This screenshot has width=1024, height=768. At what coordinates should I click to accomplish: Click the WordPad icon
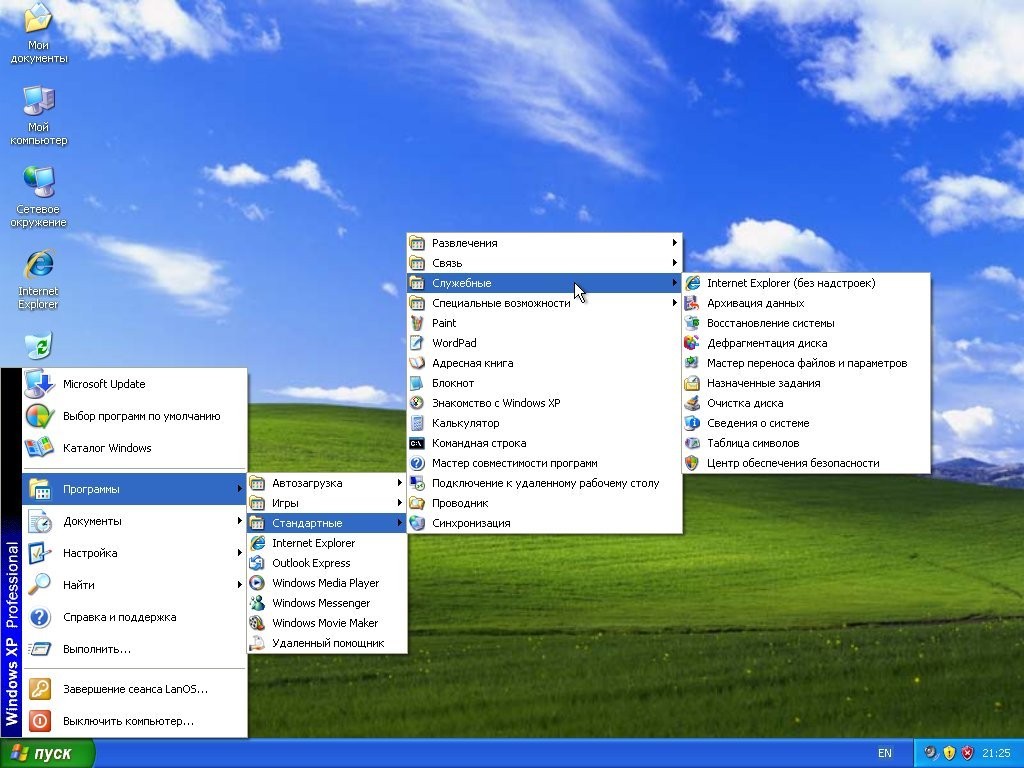click(x=417, y=343)
